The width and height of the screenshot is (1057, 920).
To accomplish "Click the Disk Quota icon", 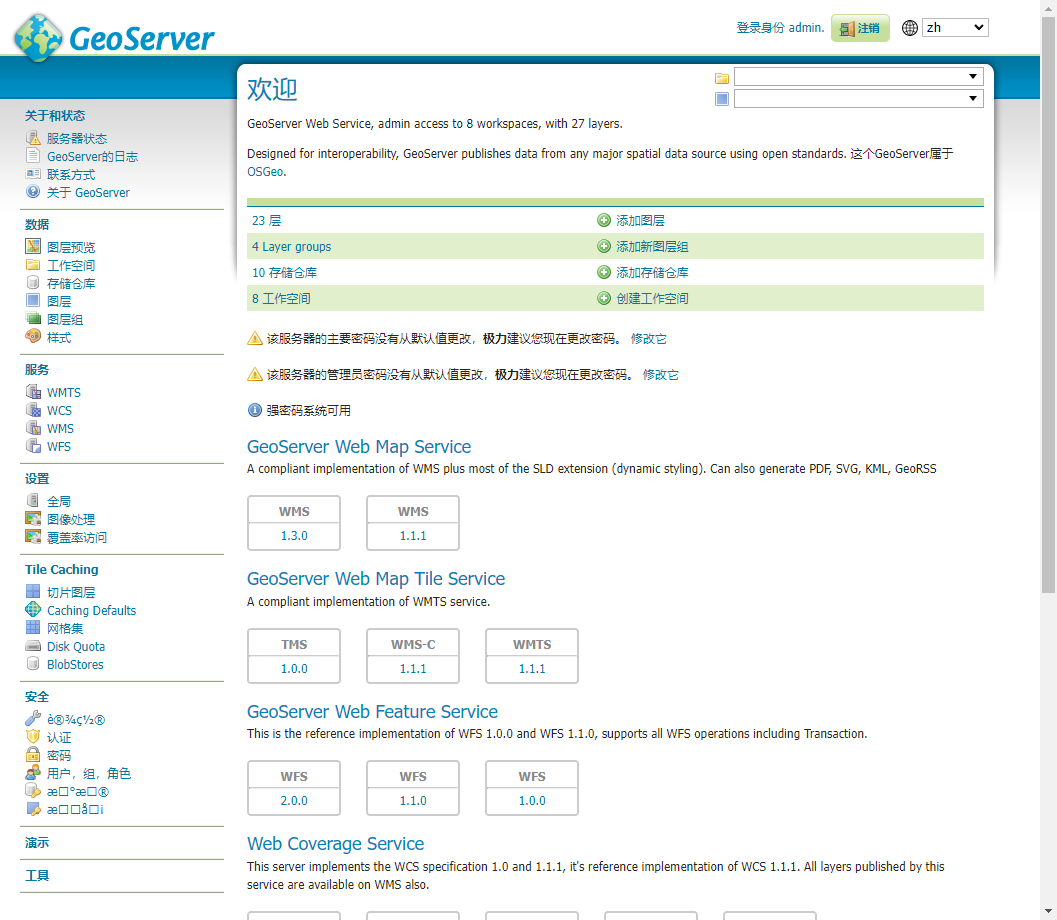I will [33, 646].
